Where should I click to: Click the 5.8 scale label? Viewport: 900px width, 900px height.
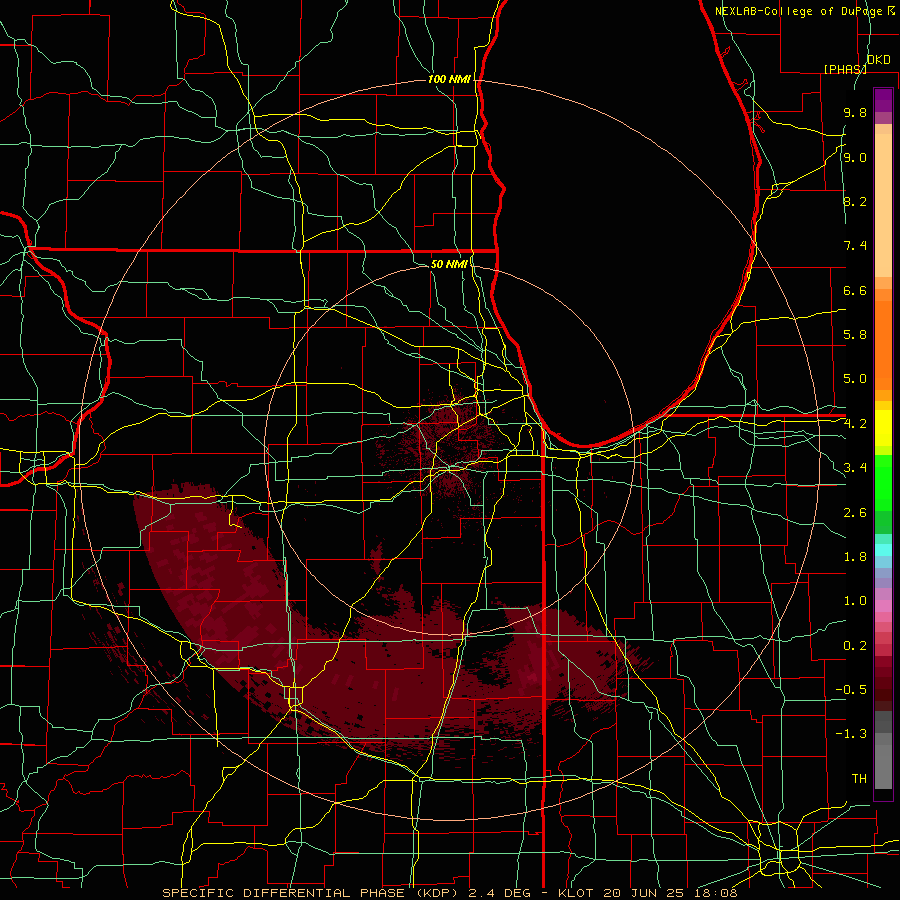[x=855, y=335]
